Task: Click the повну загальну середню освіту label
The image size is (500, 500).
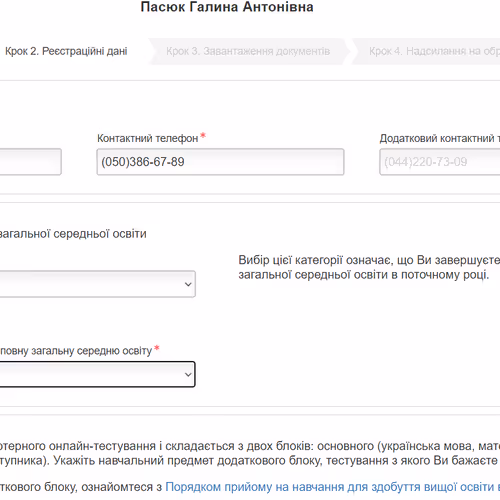Action: [76, 351]
